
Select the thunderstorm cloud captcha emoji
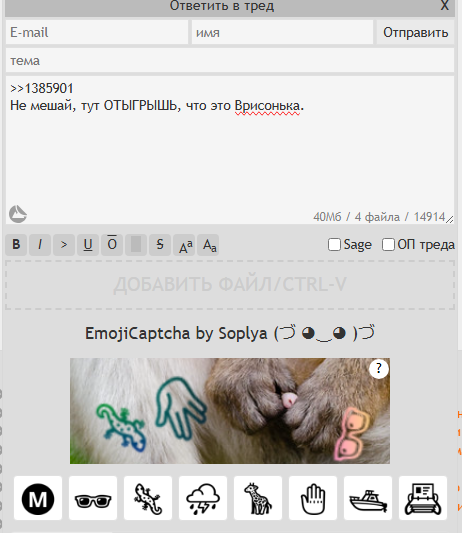[203, 498]
